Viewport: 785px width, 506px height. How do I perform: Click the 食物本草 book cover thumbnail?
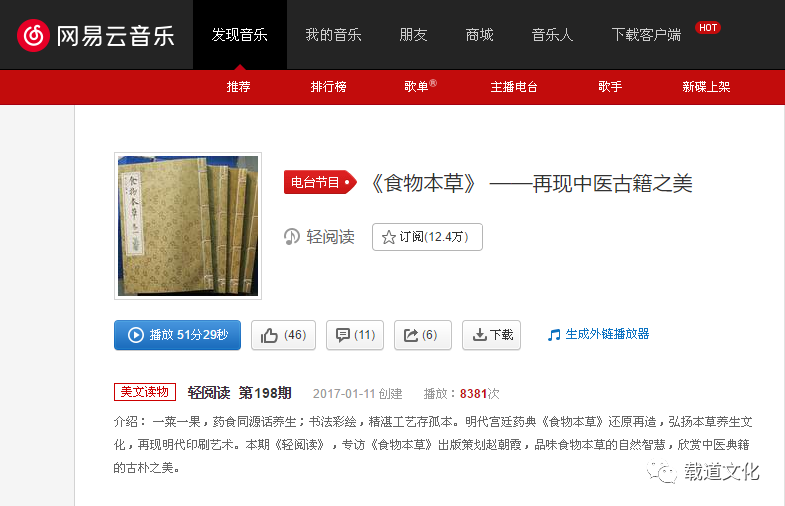click(188, 226)
